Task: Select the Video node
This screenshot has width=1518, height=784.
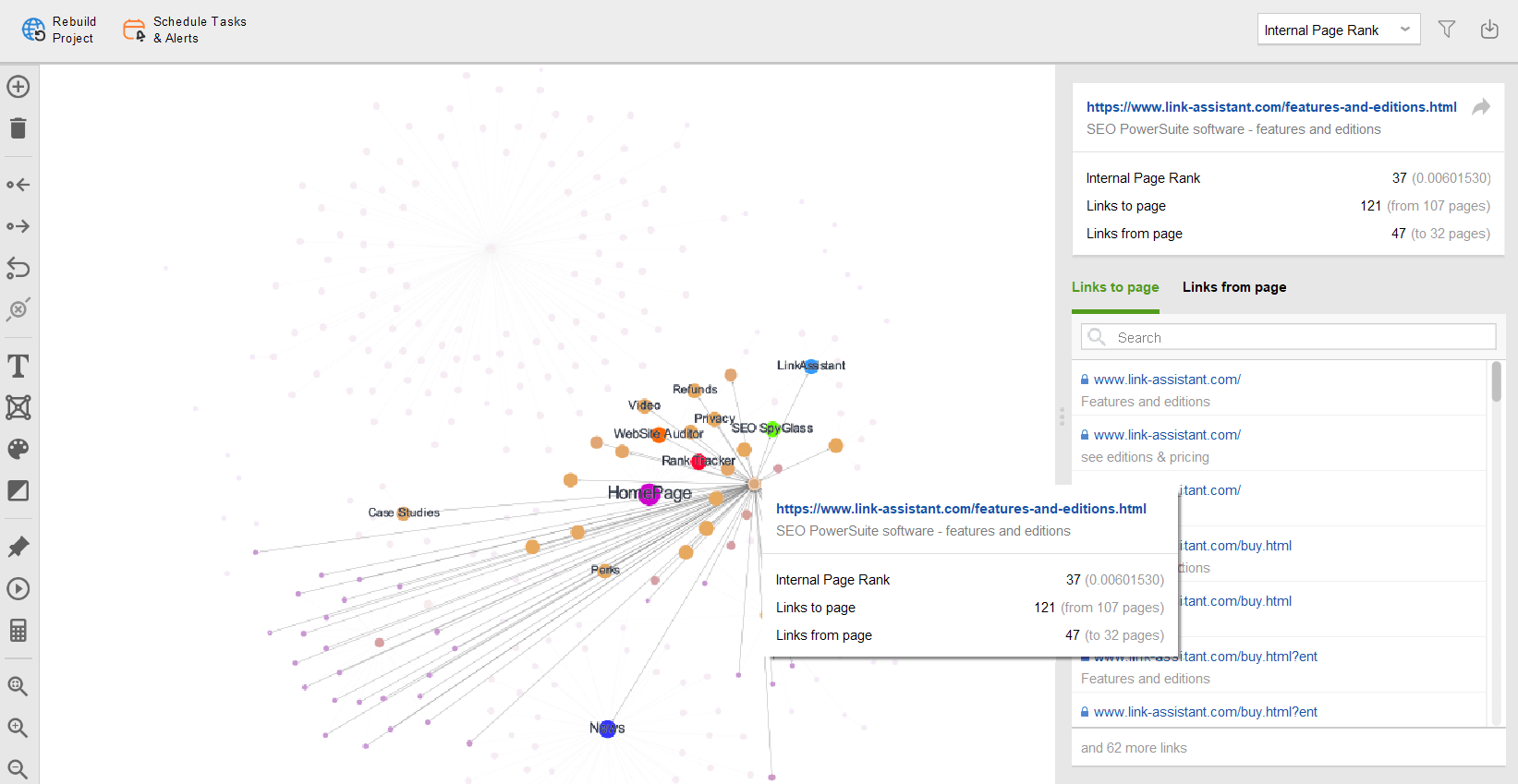Action: (x=645, y=406)
